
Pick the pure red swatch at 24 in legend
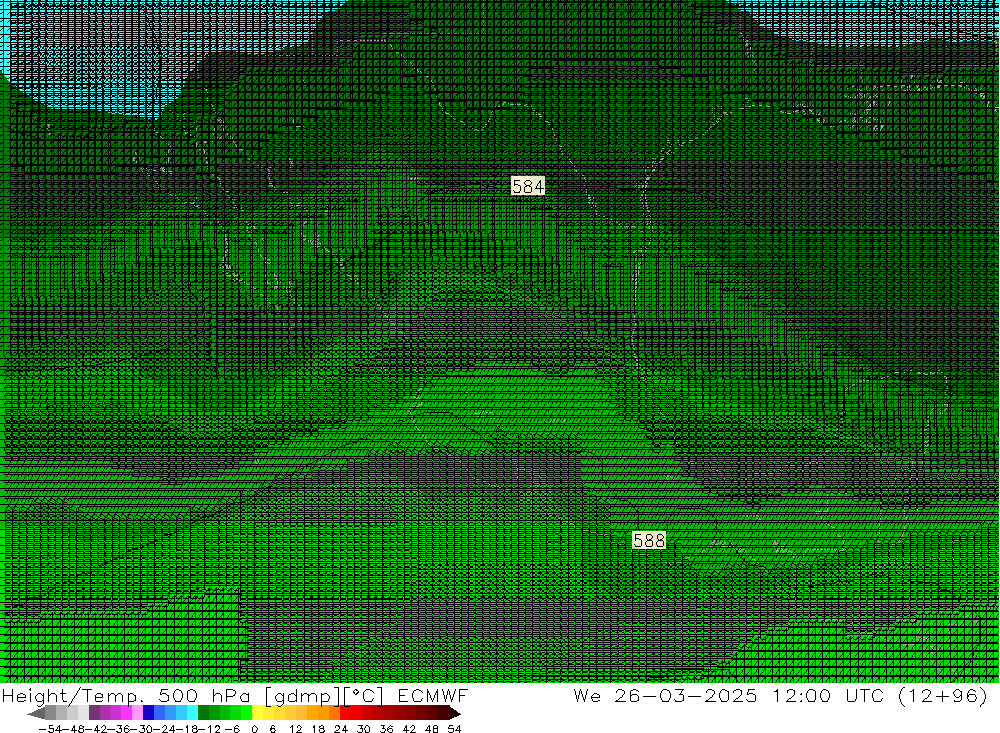345,713
